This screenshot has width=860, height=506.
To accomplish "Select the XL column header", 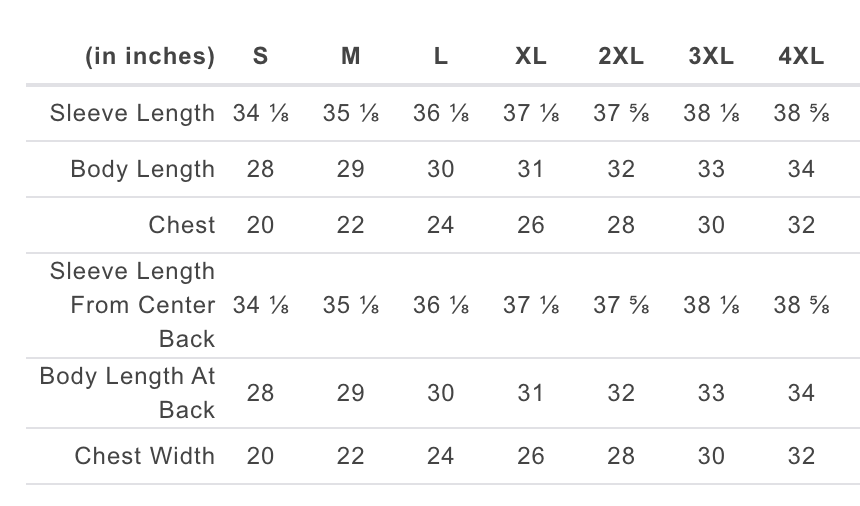I will (531, 56).
